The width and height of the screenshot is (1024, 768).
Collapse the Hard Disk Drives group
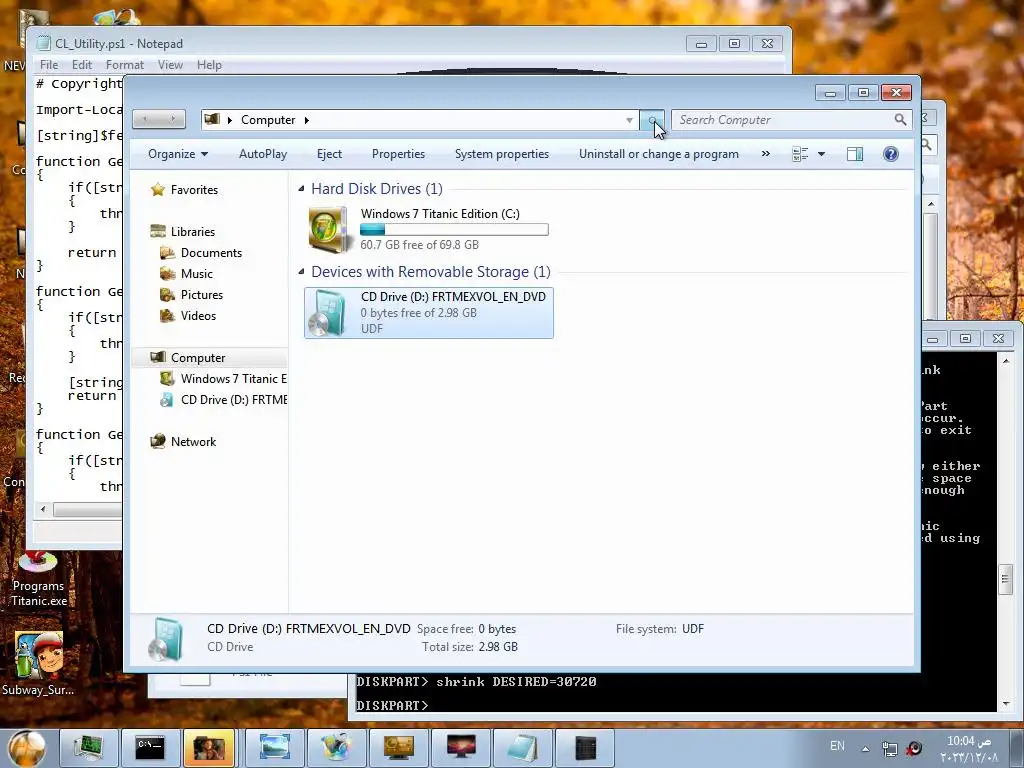301,189
